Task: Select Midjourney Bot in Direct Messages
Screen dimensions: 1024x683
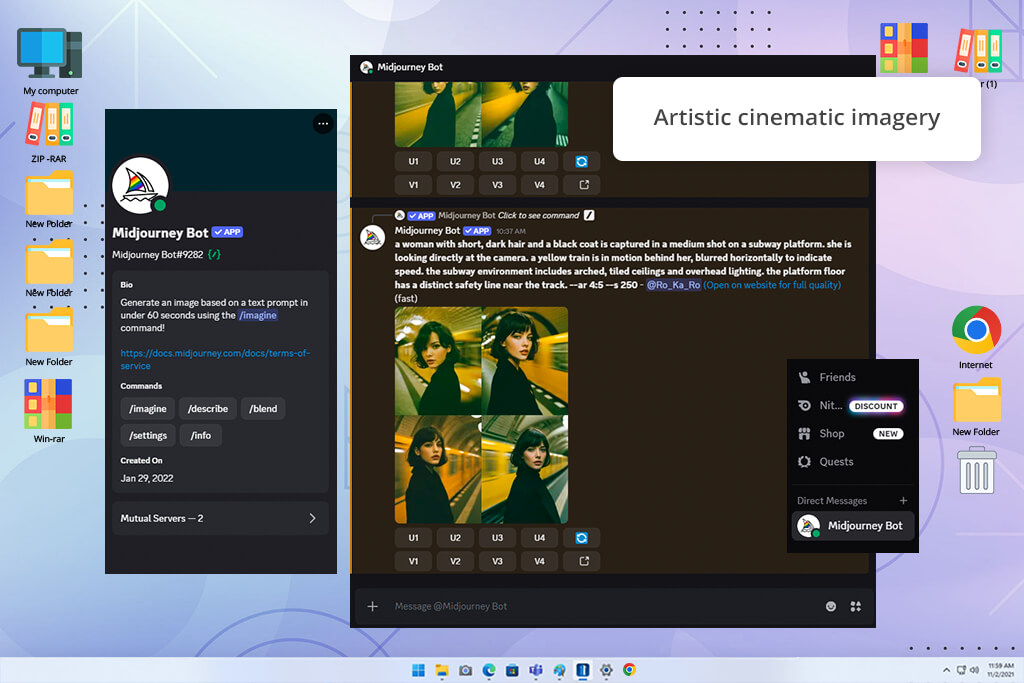Action: pyautogui.click(x=852, y=526)
